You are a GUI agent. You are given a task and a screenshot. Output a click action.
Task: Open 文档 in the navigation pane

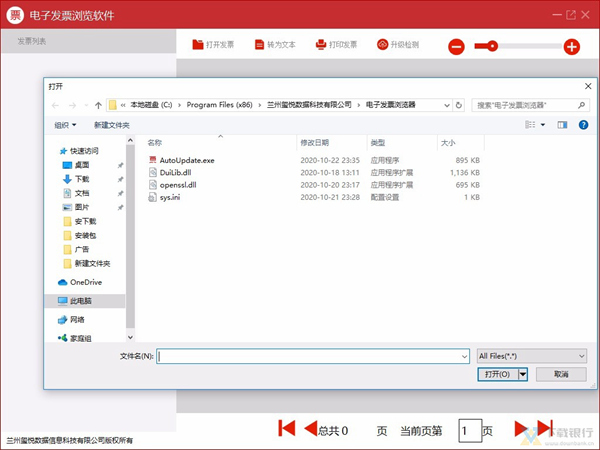tap(82, 193)
